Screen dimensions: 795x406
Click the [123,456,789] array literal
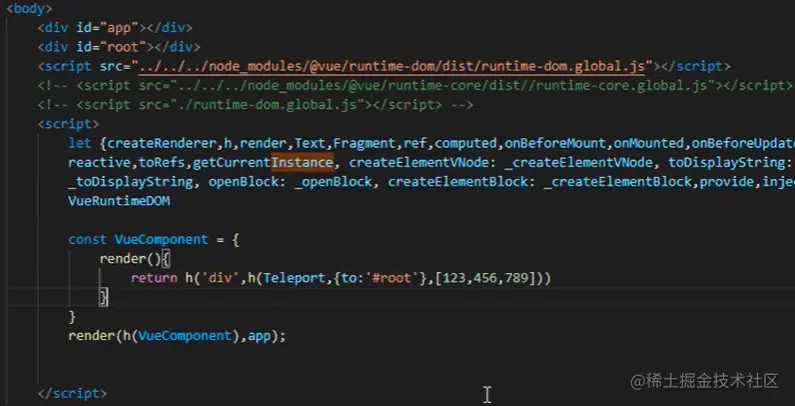(x=485, y=278)
